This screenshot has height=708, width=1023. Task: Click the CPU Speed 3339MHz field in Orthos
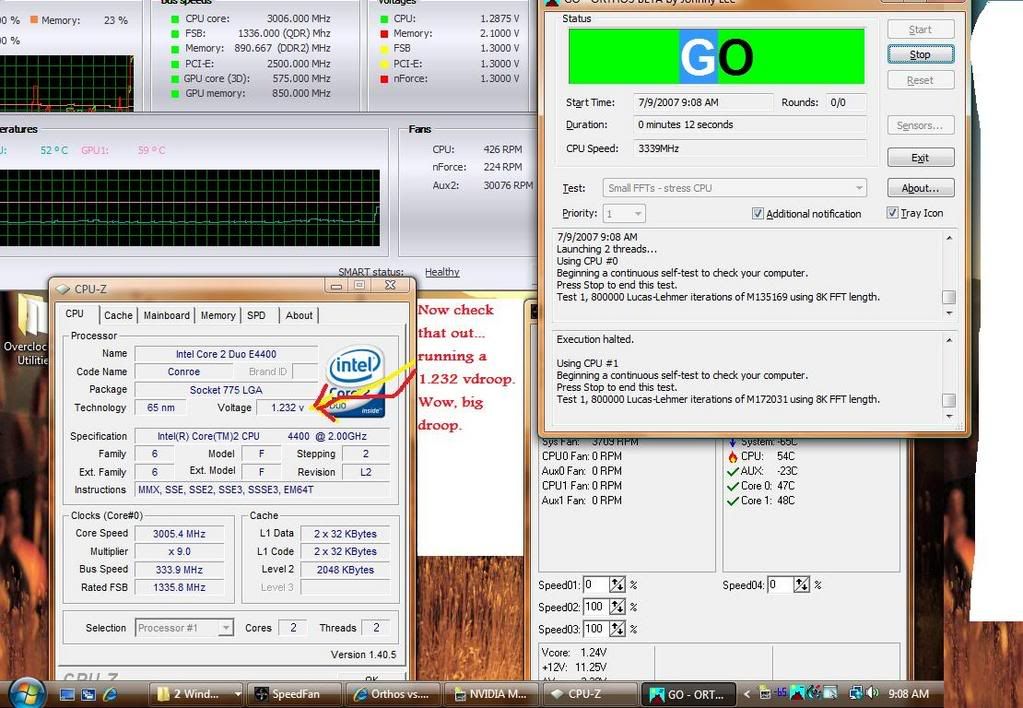[x=750, y=148]
